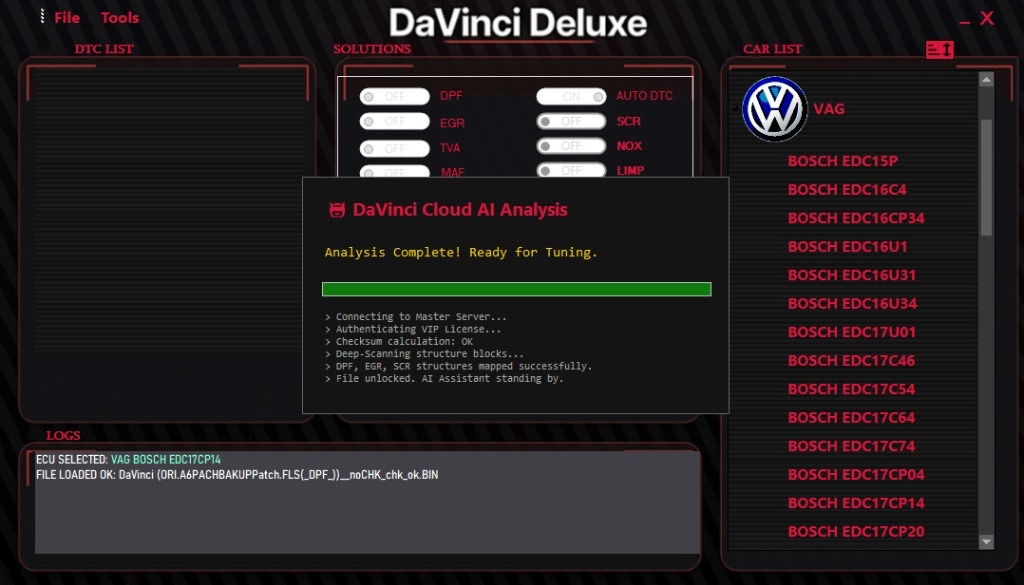
Task: Open the Tools menu
Action: tap(120, 18)
